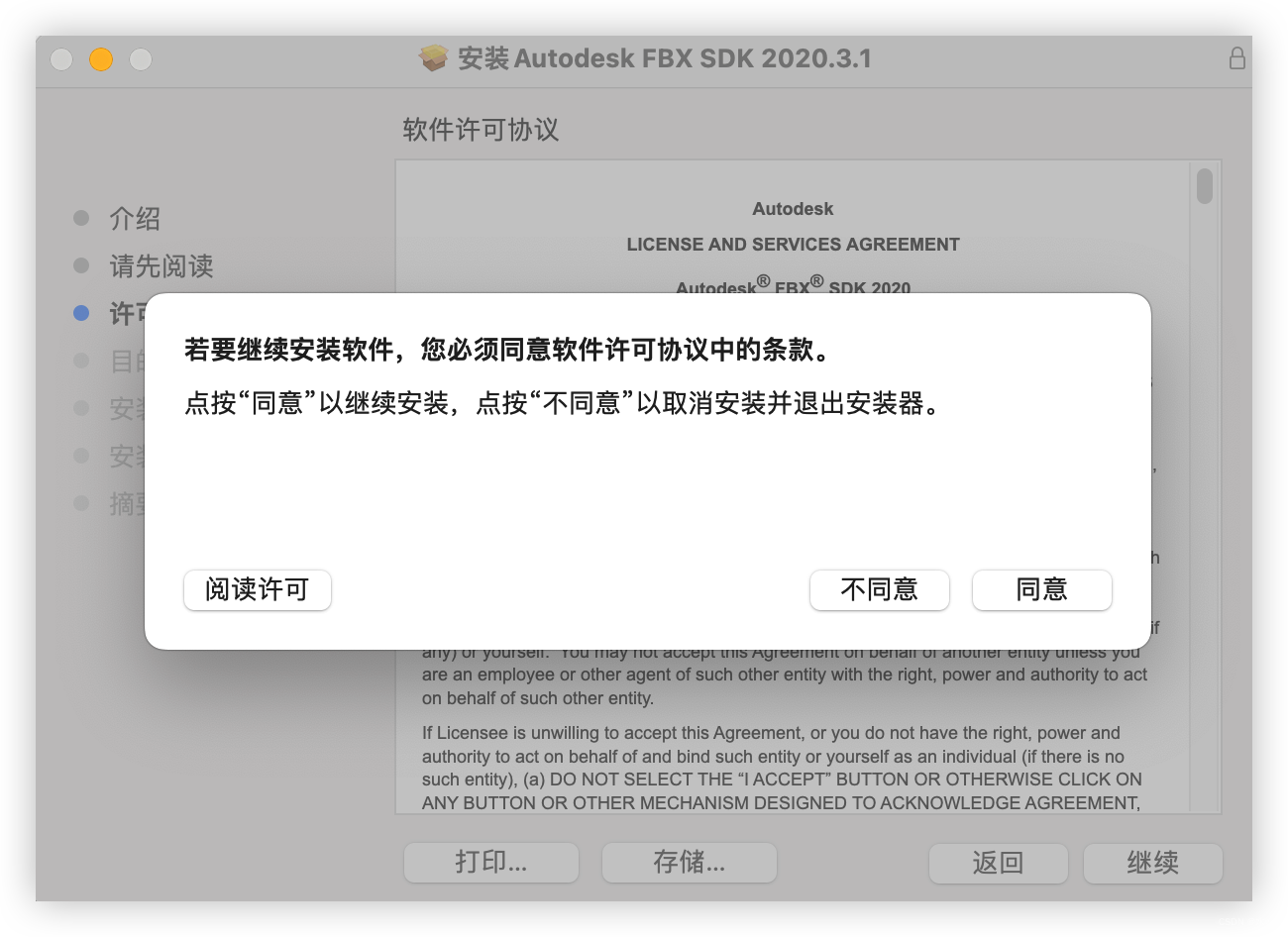Click the license text scrollbar thumb
Viewport: 1288px width, 937px height.
(x=1205, y=185)
